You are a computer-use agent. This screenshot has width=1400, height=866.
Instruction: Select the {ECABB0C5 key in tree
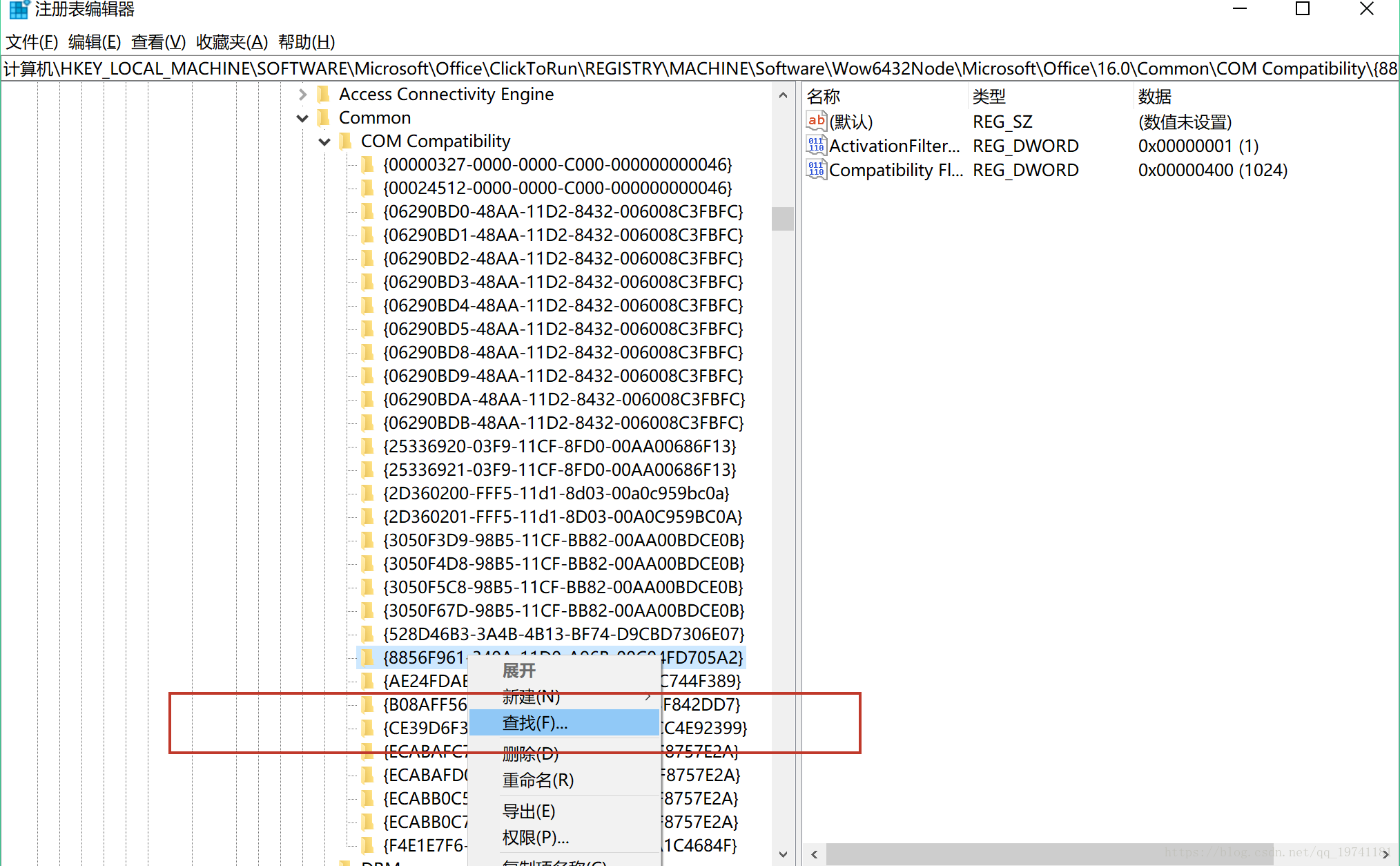(425, 798)
